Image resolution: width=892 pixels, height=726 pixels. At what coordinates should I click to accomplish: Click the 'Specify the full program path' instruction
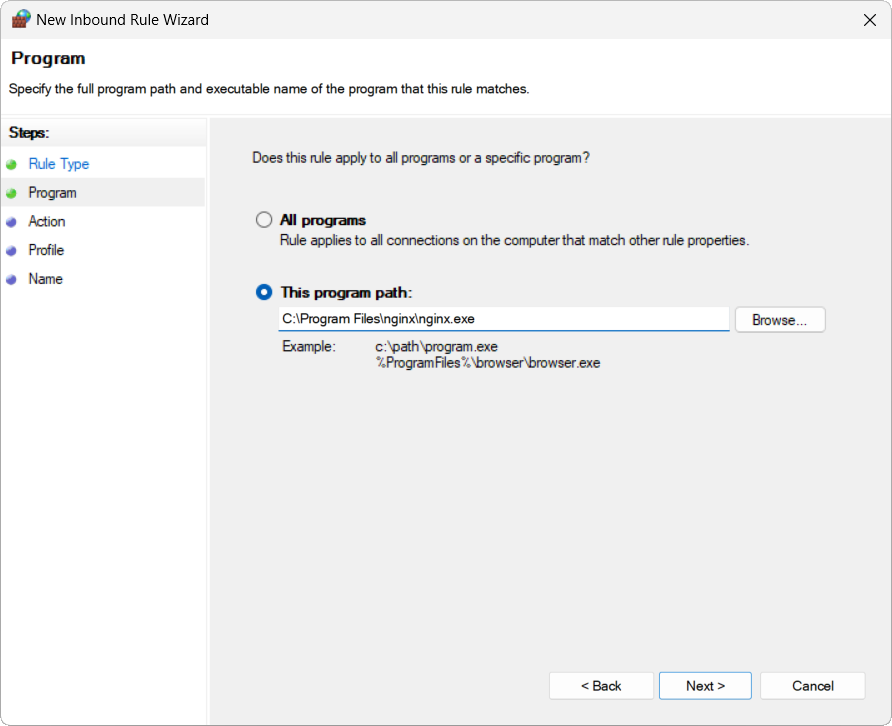[x=269, y=89]
